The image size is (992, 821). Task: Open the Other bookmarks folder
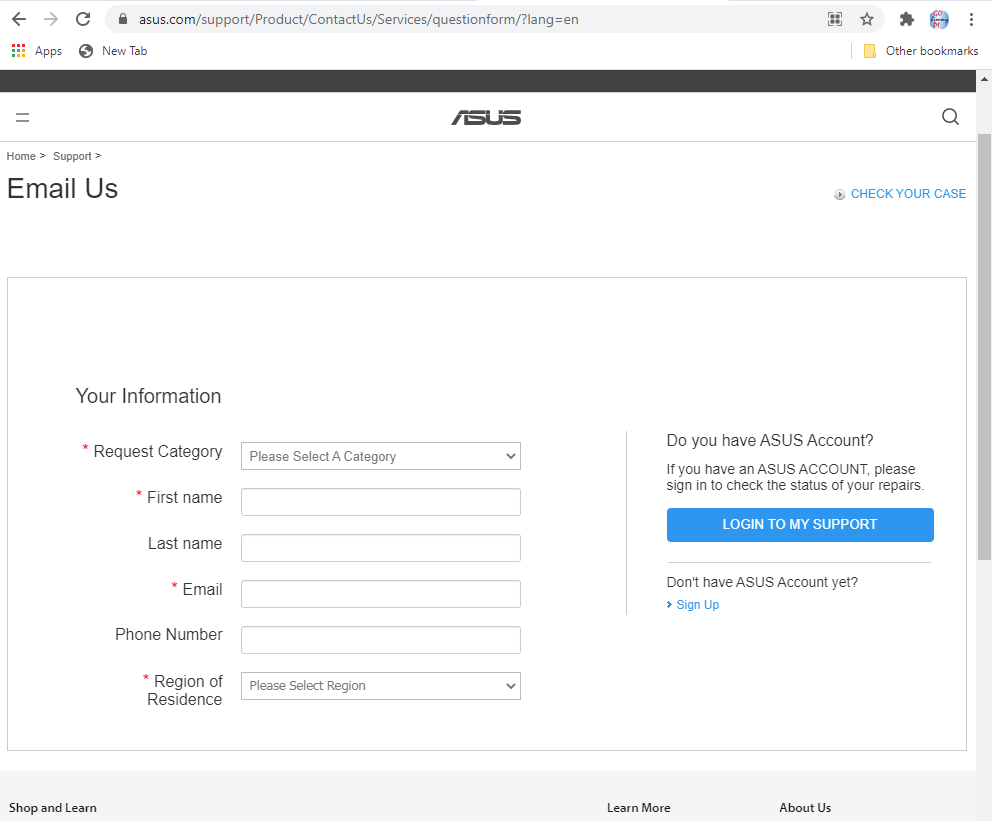pyautogui.click(x=920, y=51)
